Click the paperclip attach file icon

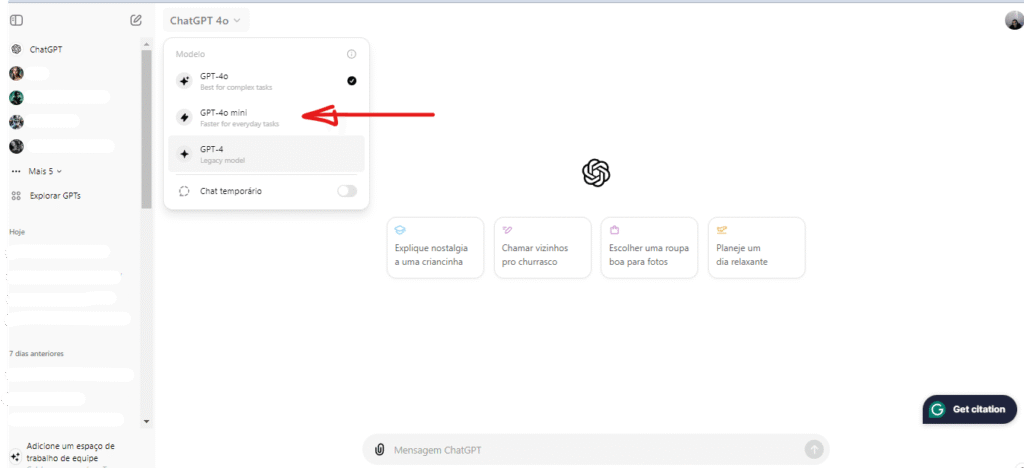point(380,450)
